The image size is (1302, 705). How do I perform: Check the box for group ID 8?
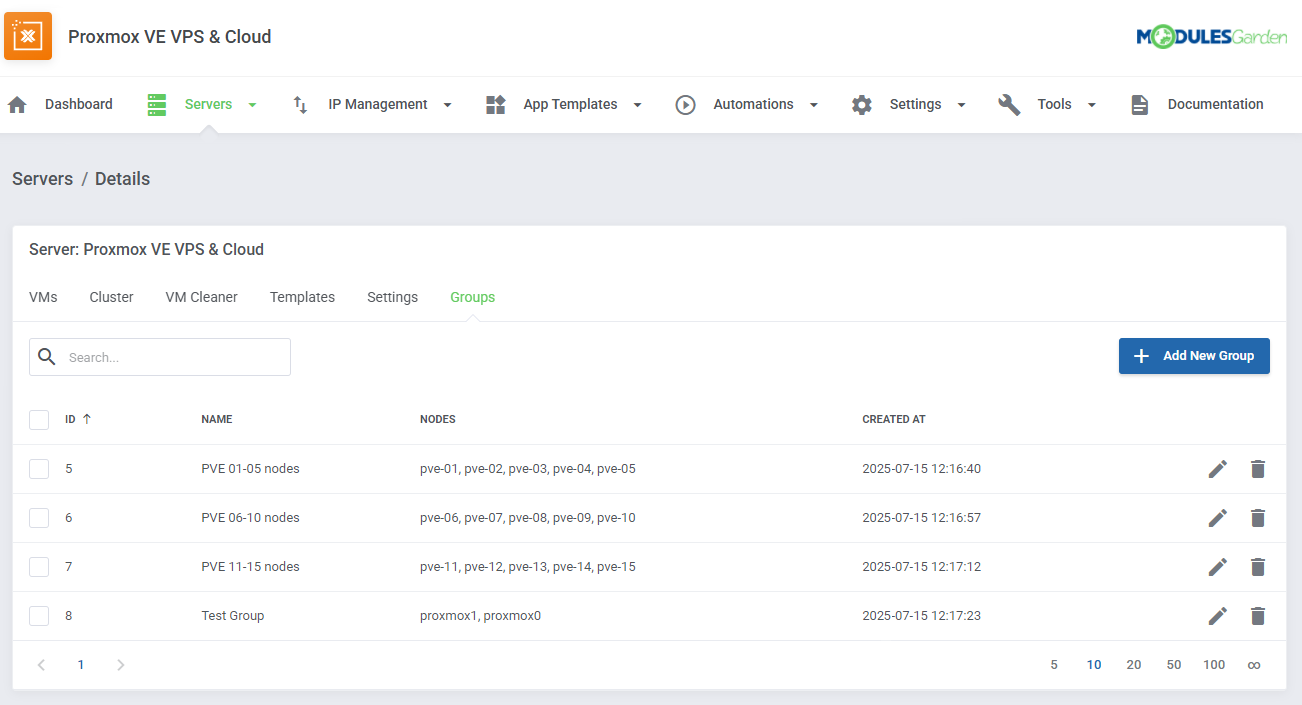[39, 616]
